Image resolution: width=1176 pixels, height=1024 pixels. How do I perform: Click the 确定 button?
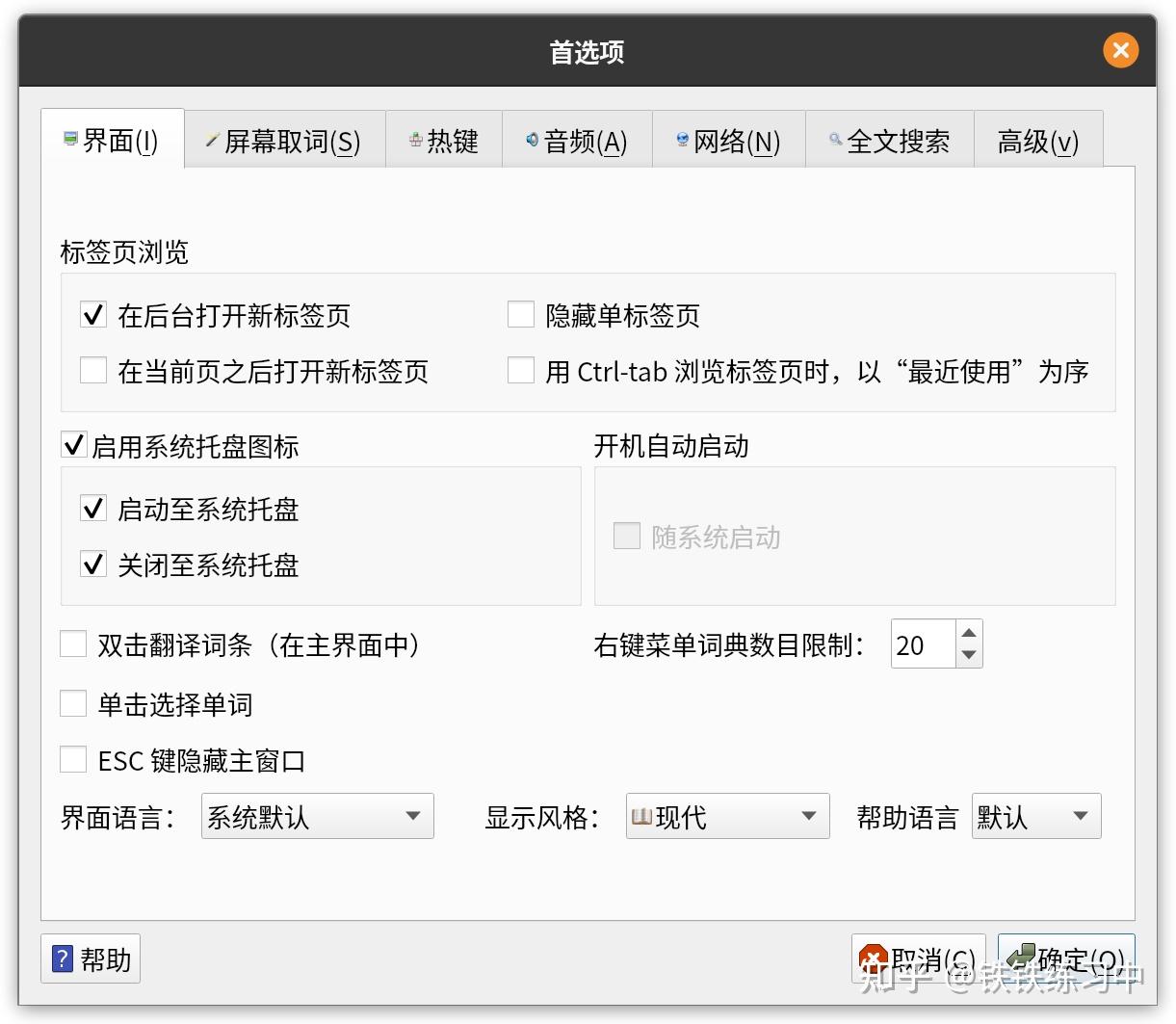(x=1066, y=958)
